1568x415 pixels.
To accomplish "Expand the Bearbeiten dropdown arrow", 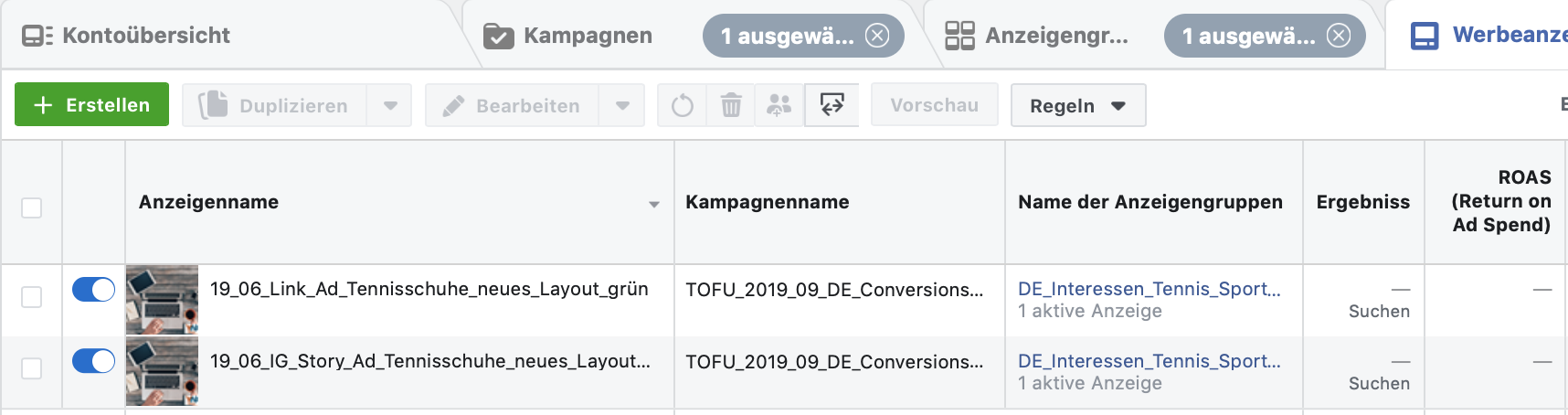I will coord(622,106).
